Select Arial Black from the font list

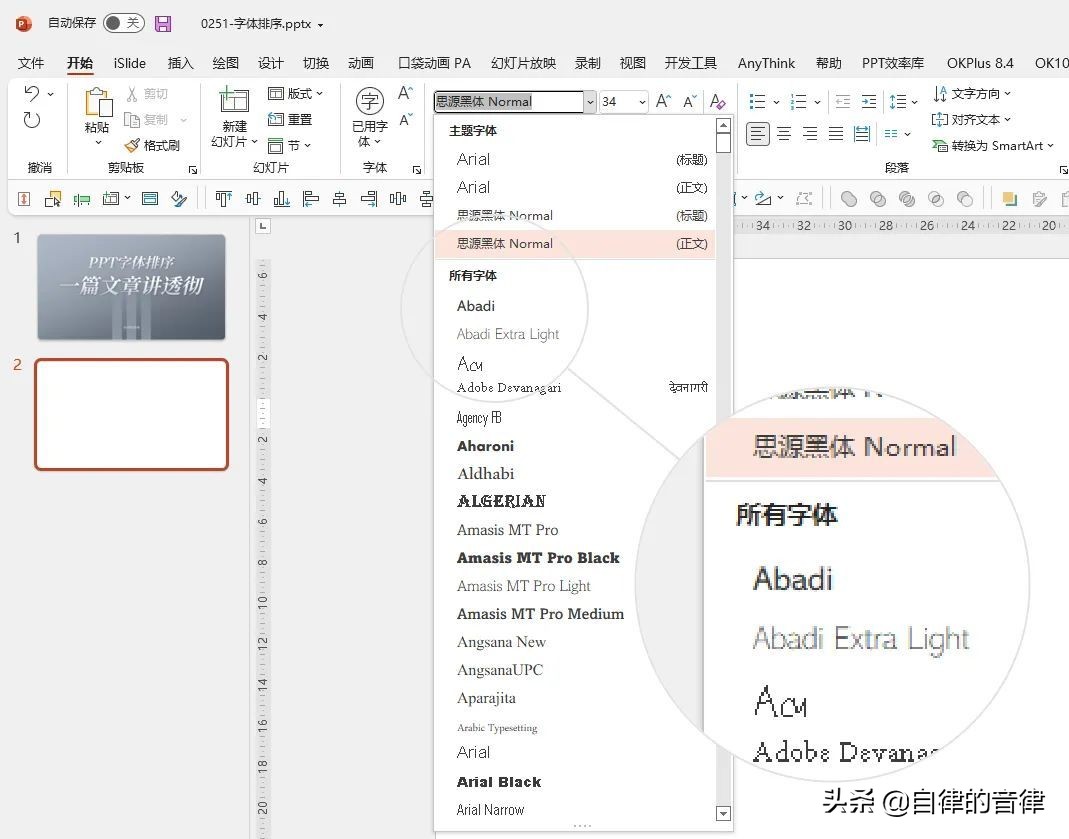(x=498, y=781)
